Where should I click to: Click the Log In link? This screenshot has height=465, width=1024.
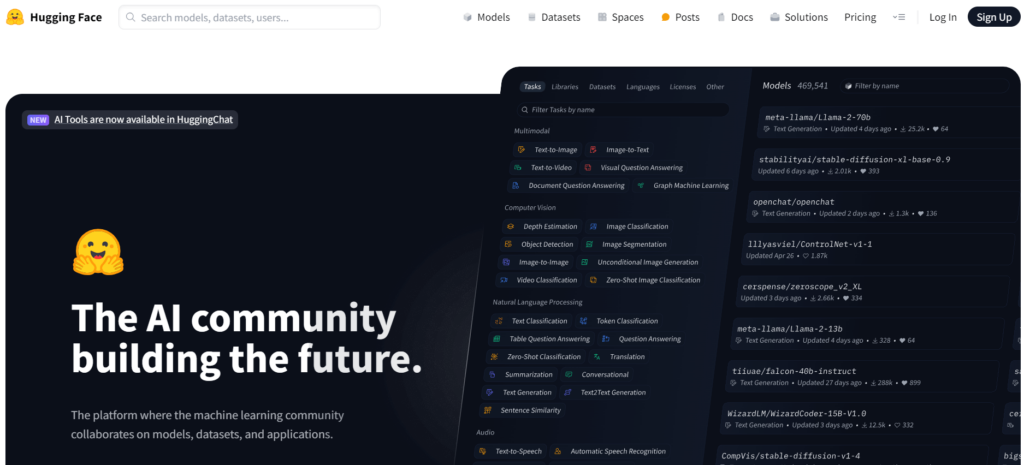point(943,18)
